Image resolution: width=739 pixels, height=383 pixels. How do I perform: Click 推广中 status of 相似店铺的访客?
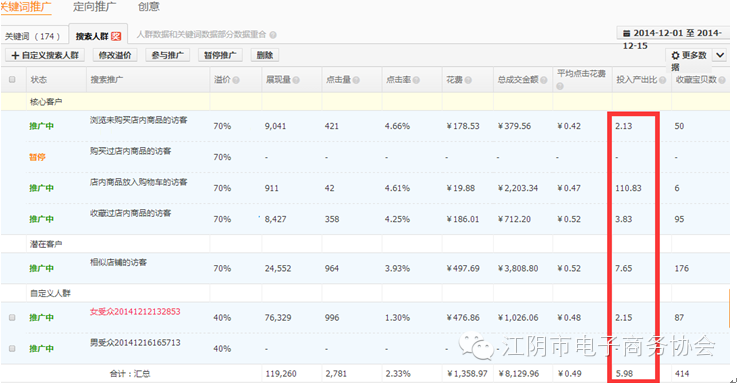41,268
